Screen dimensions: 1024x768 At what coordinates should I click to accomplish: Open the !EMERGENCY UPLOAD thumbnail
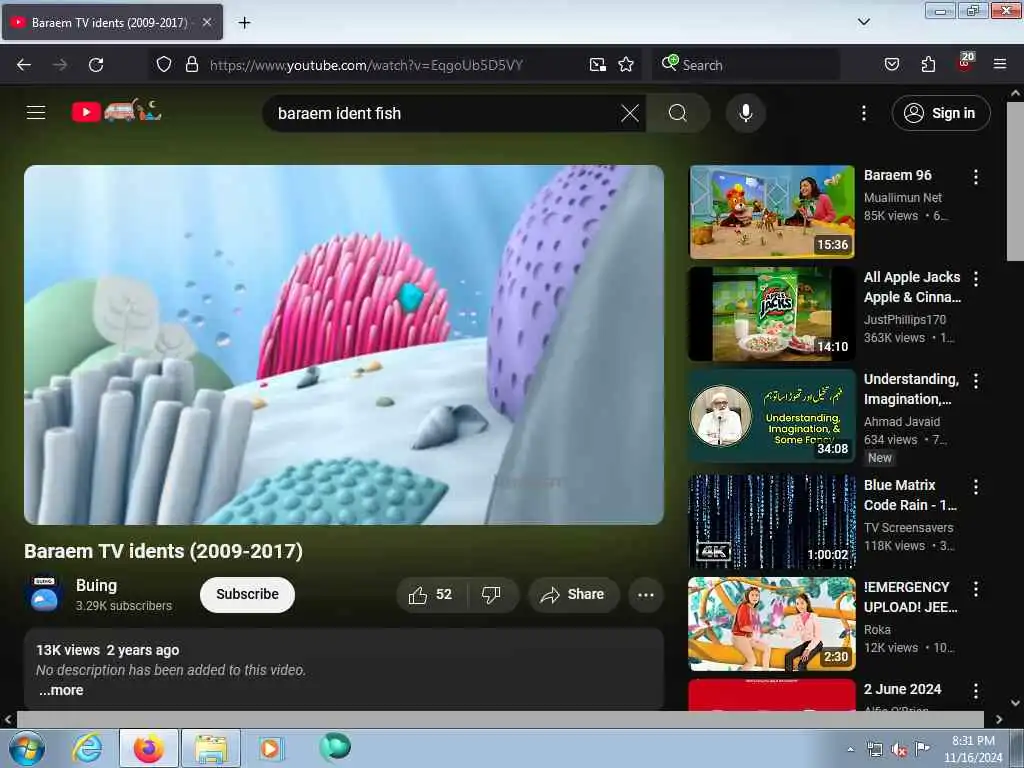click(772, 624)
